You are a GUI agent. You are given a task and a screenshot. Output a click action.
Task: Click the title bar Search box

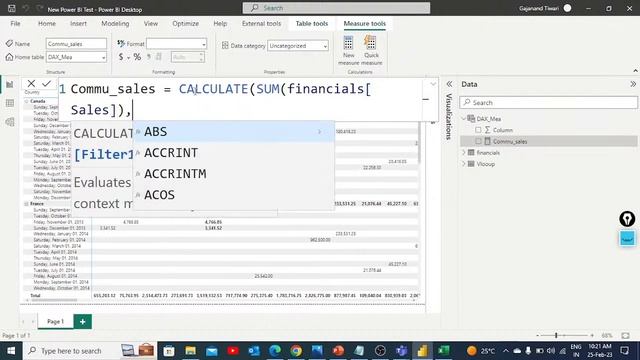pos(336,8)
